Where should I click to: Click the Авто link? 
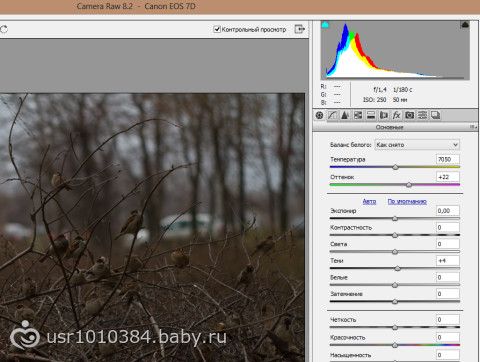[369, 201]
